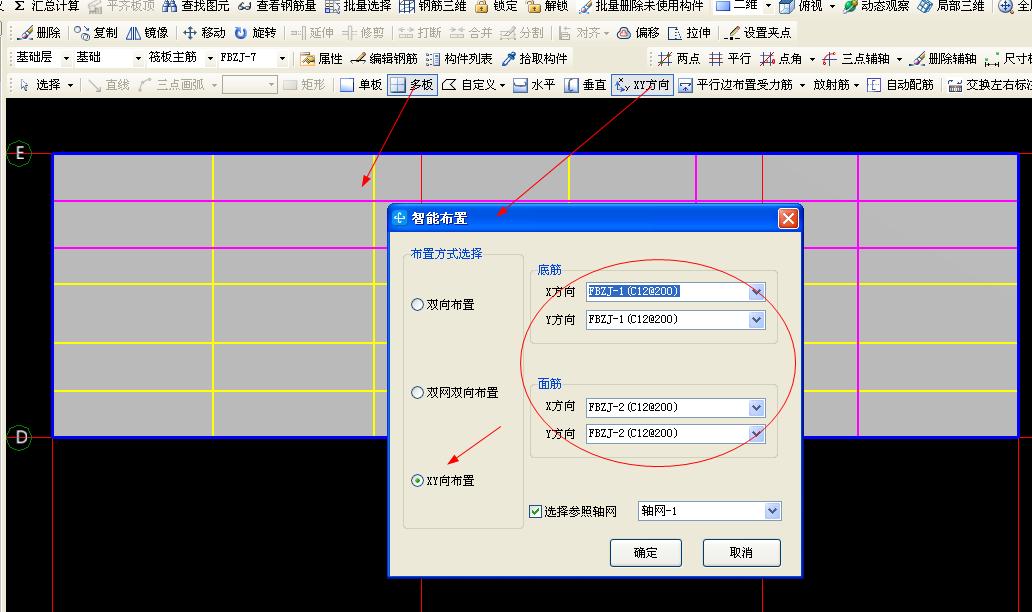The width and height of the screenshot is (1032, 612).
Task: Choose the 移动 move tool
Action: tap(204, 32)
